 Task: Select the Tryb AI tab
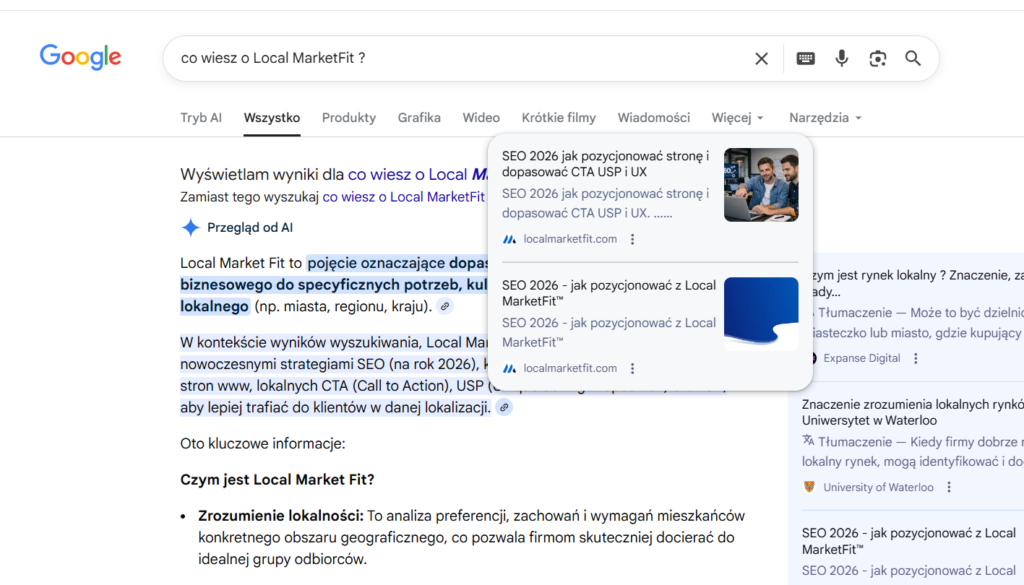201,117
